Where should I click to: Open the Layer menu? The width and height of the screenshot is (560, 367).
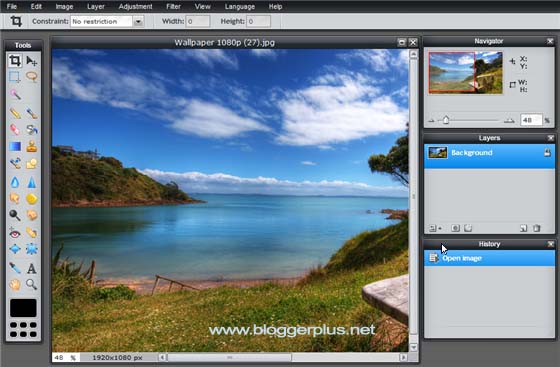tap(96, 6)
